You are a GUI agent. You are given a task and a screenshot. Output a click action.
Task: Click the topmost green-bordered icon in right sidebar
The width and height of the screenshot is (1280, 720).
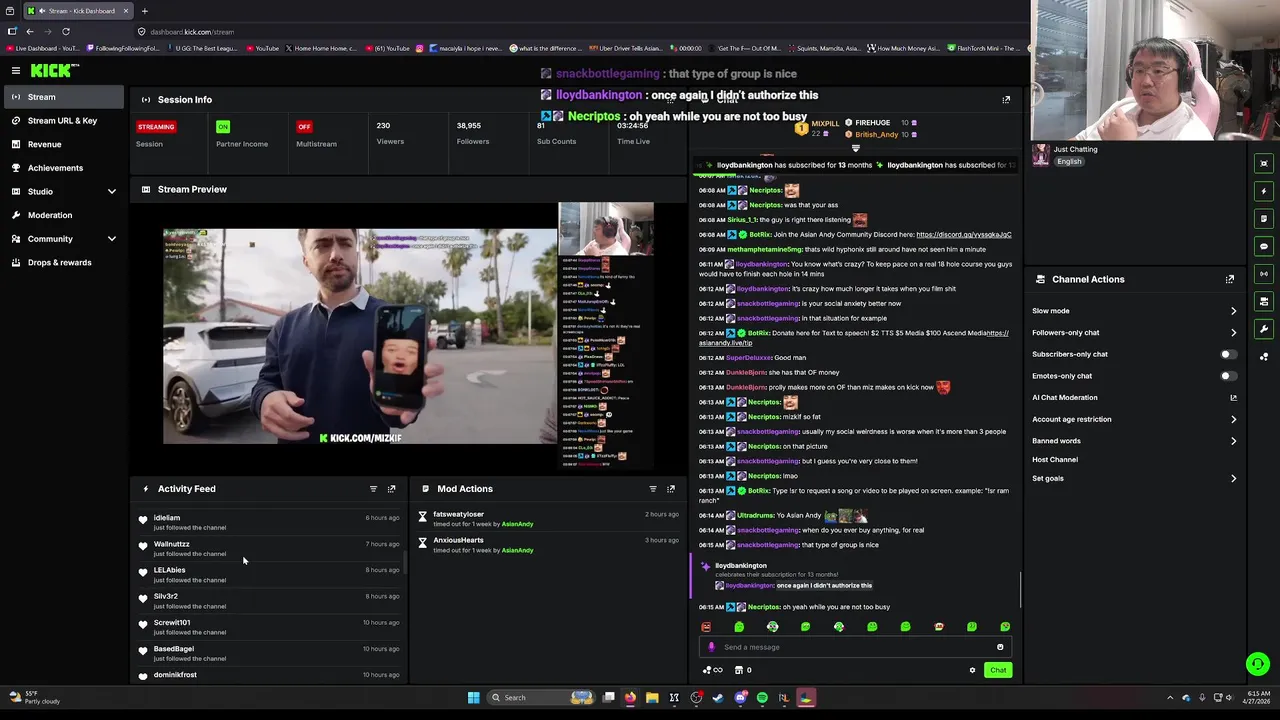tap(1264, 163)
